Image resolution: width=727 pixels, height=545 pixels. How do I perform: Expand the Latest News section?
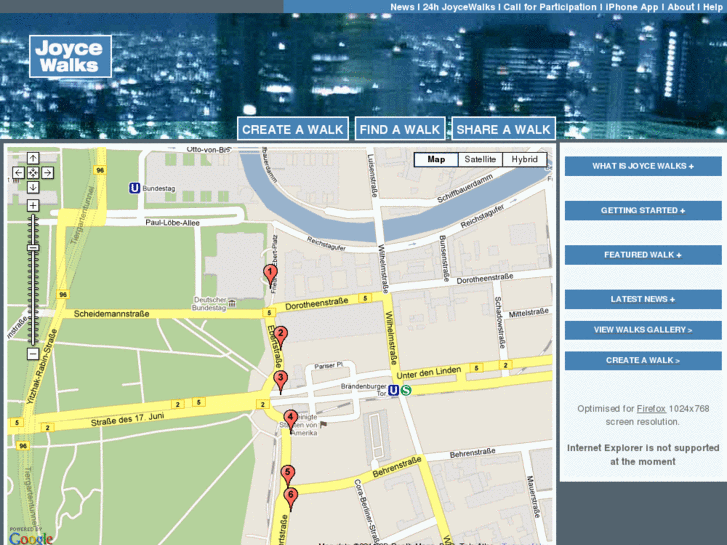tap(643, 299)
